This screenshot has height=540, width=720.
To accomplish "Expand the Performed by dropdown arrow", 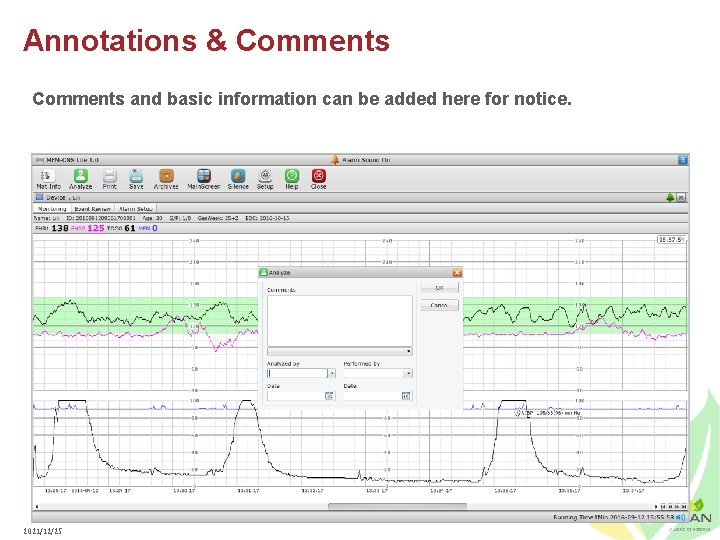I will point(408,374).
